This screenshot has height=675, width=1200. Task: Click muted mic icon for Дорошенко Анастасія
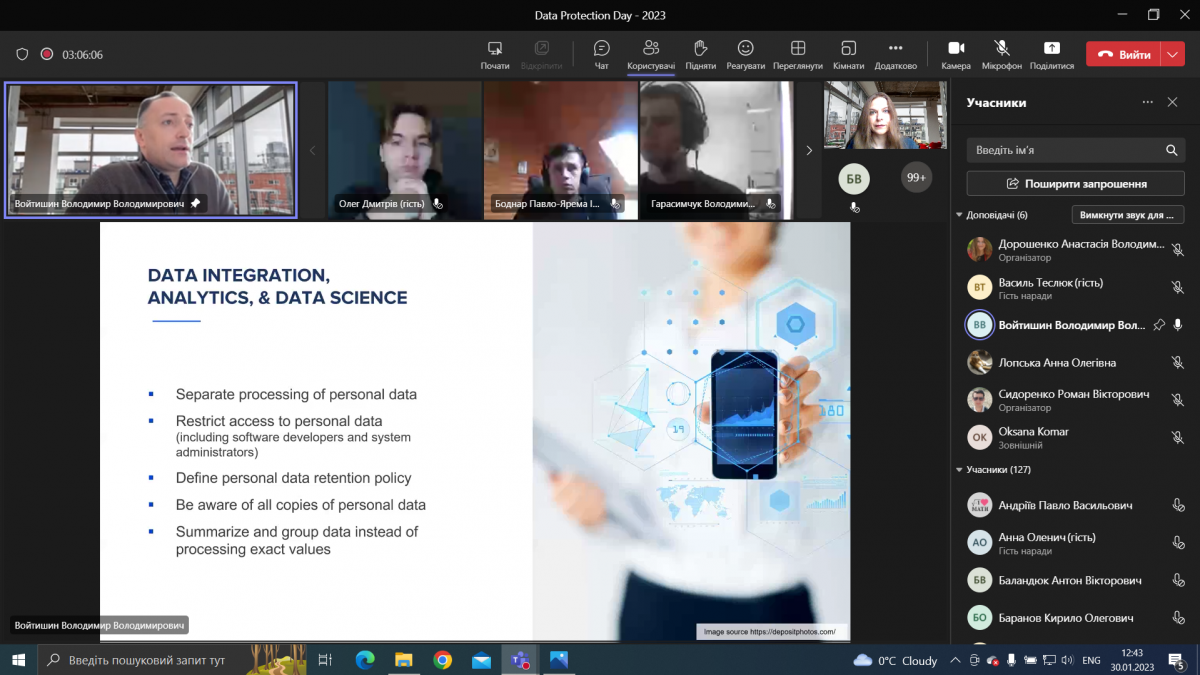tap(1178, 250)
